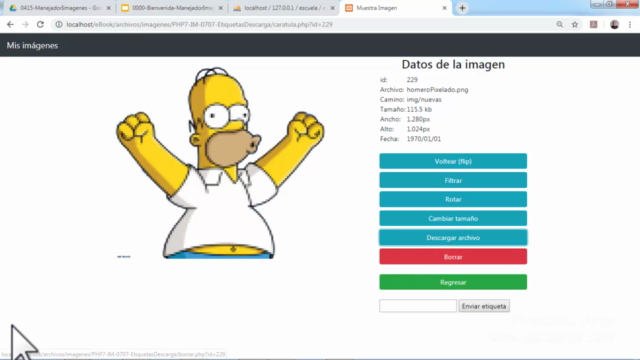Click the Rotar button
This screenshot has height=360, width=640.
pos(453,199)
